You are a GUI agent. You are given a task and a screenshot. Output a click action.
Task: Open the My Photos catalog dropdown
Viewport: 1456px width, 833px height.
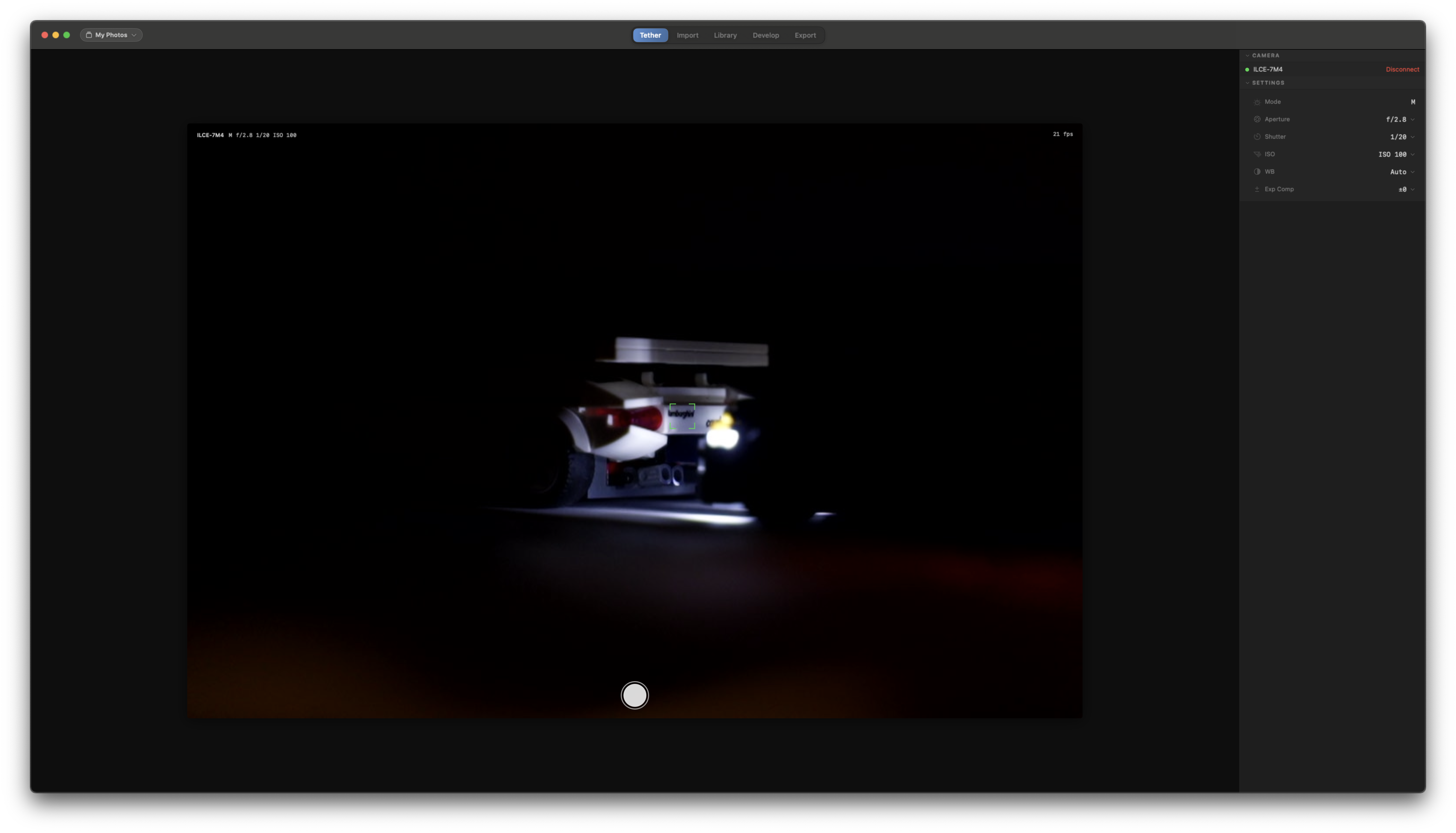coord(111,35)
